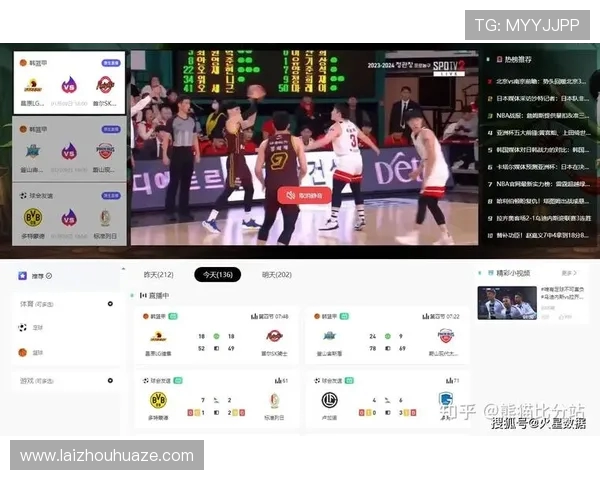600x480 pixels.
Task: Toggle the 推荐 check mark
Action: (49, 275)
